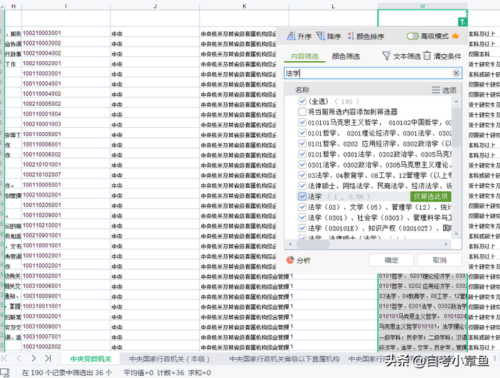This screenshot has width=500, height=378.
Task: Toggle the (全选) select-all checkbox
Action: (302, 101)
